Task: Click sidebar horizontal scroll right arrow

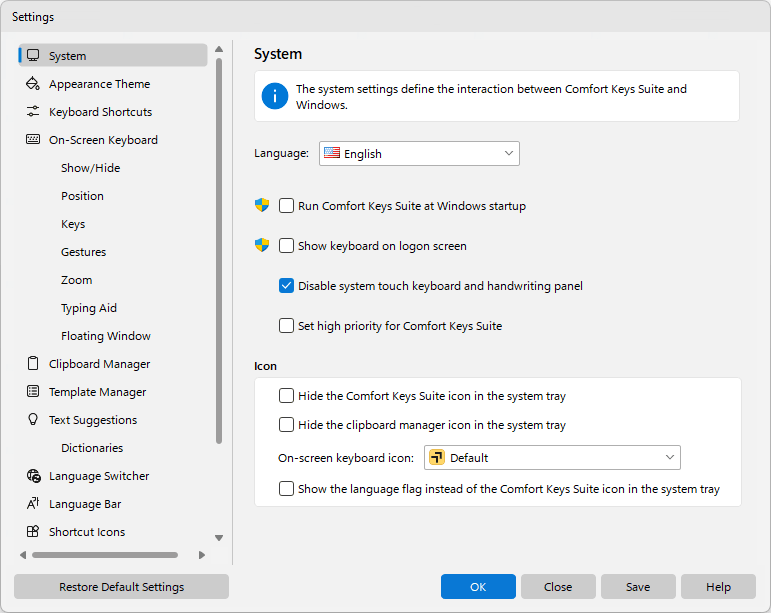Action: click(x=202, y=555)
